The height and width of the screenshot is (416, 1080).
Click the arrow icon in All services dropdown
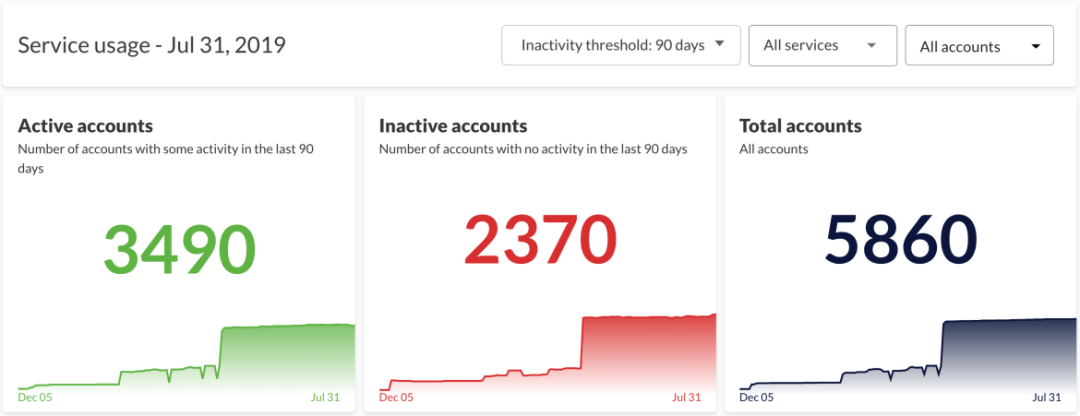[871, 45]
